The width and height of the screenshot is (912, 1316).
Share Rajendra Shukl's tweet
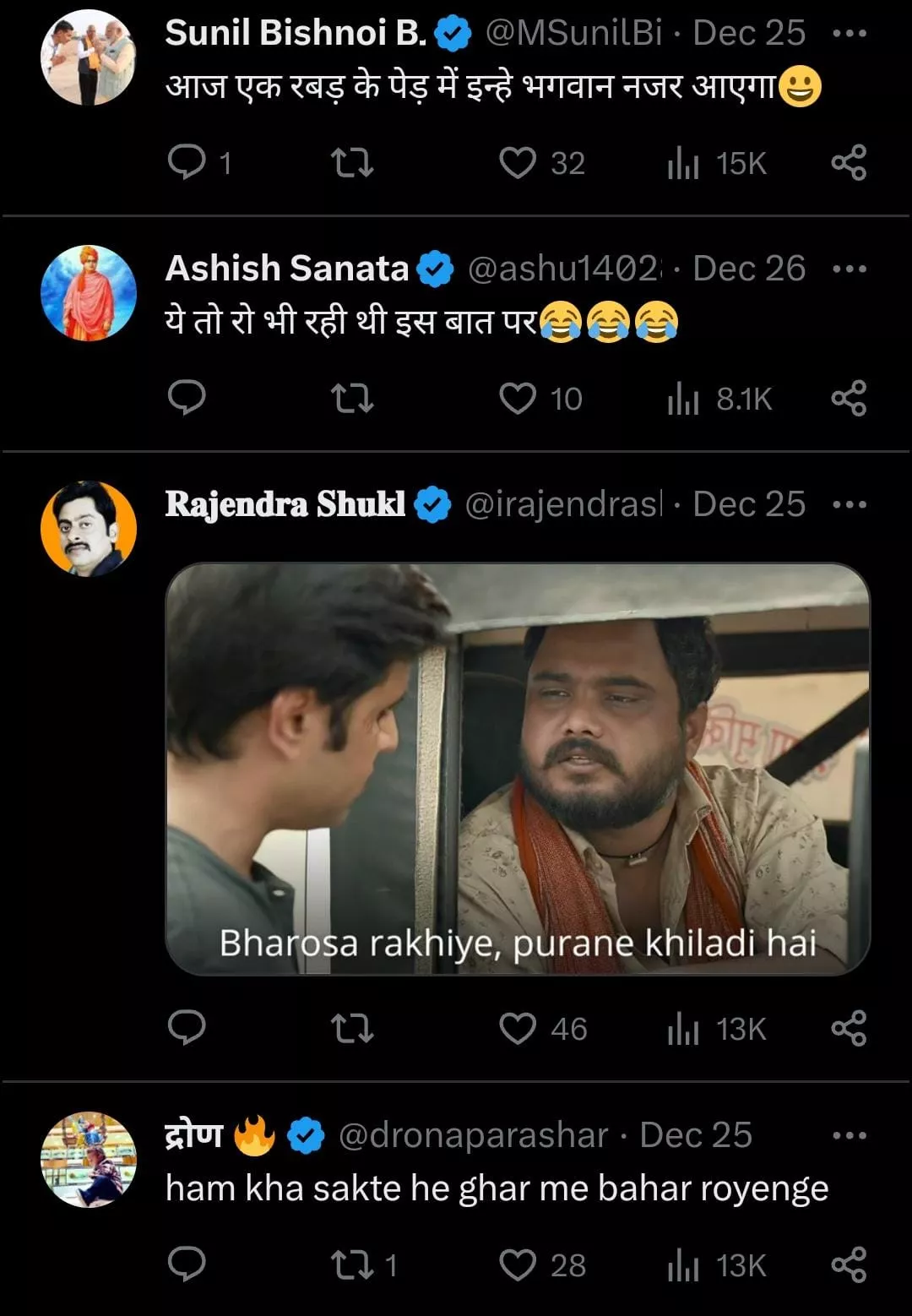(849, 1028)
